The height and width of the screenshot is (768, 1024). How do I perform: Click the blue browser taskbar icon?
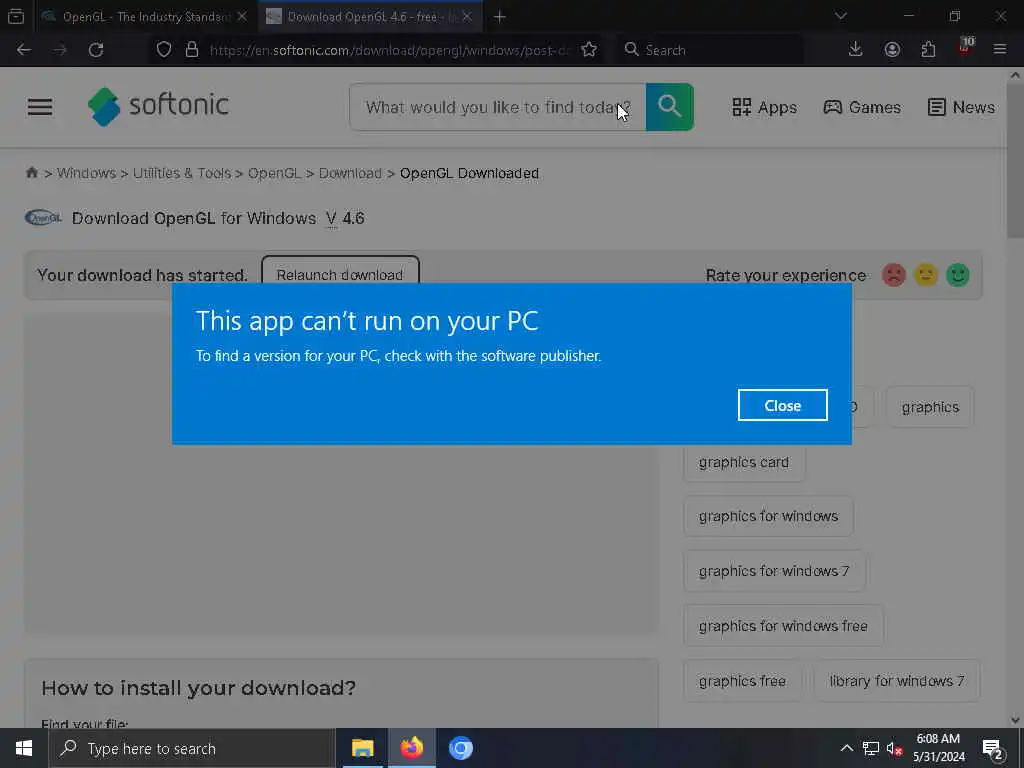[x=460, y=748]
